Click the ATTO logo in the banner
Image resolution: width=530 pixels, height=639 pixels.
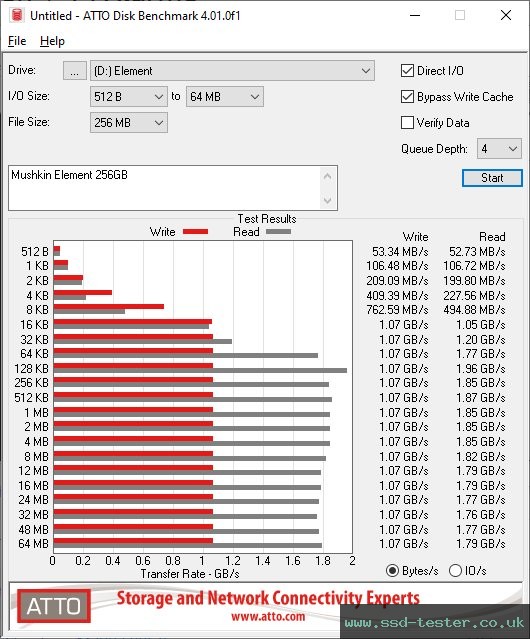click(x=54, y=606)
